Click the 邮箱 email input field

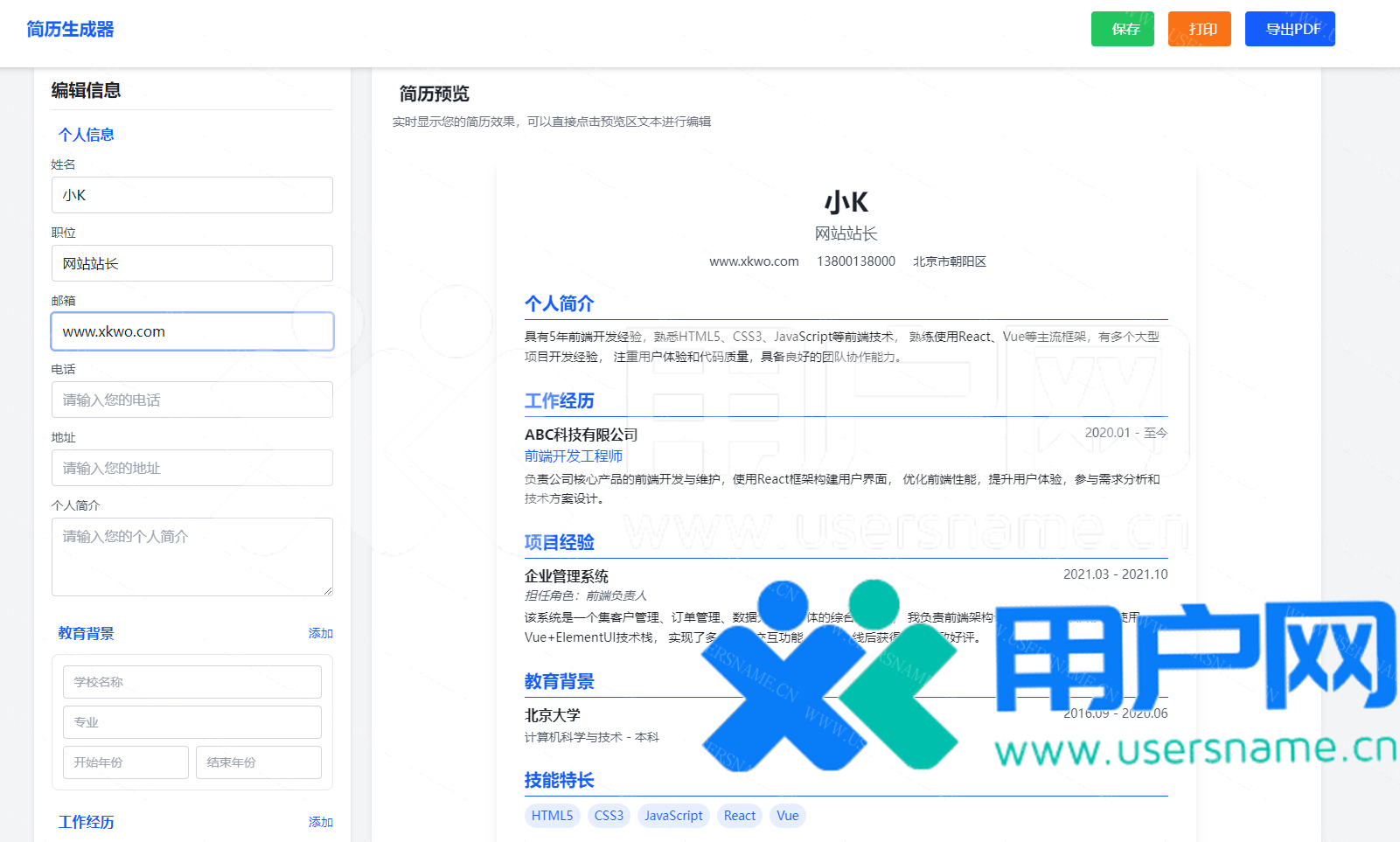click(192, 331)
